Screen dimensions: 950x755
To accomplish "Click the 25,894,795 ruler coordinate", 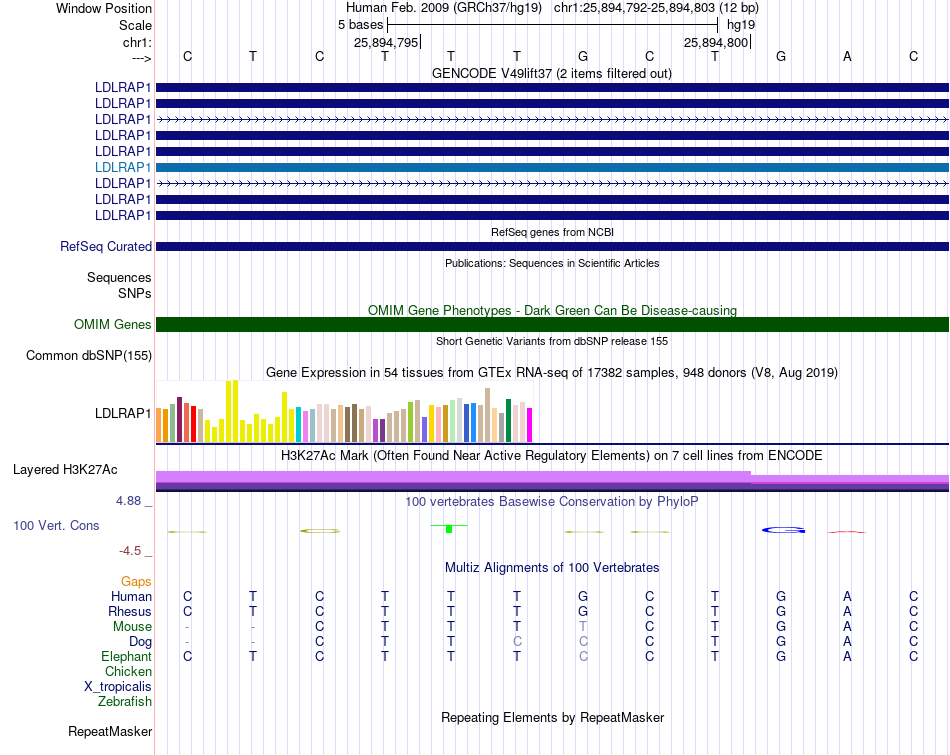I will (x=386, y=42).
